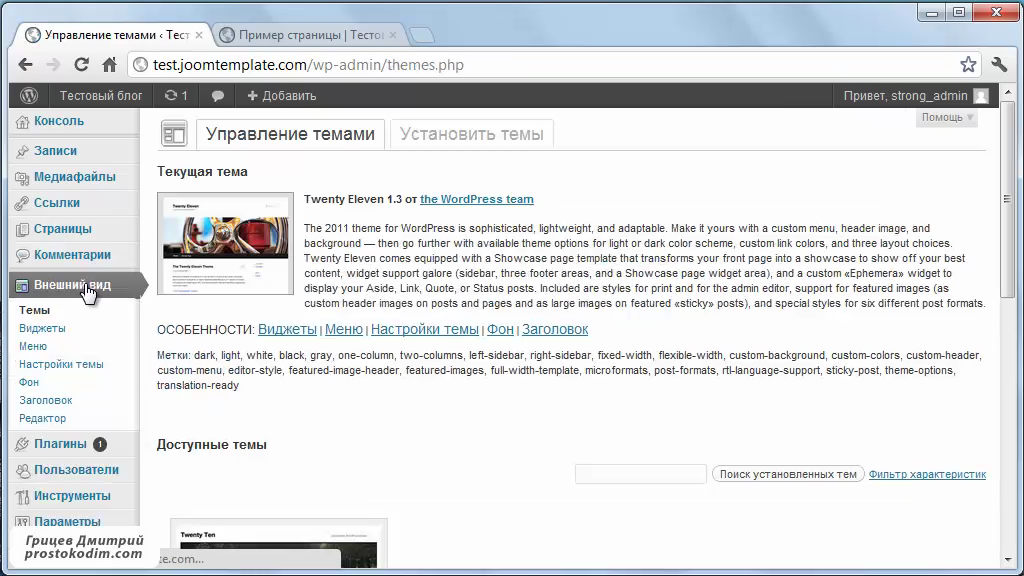Open Параметры settings in the sidebar
1024x576 pixels.
(x=67, y=521)
